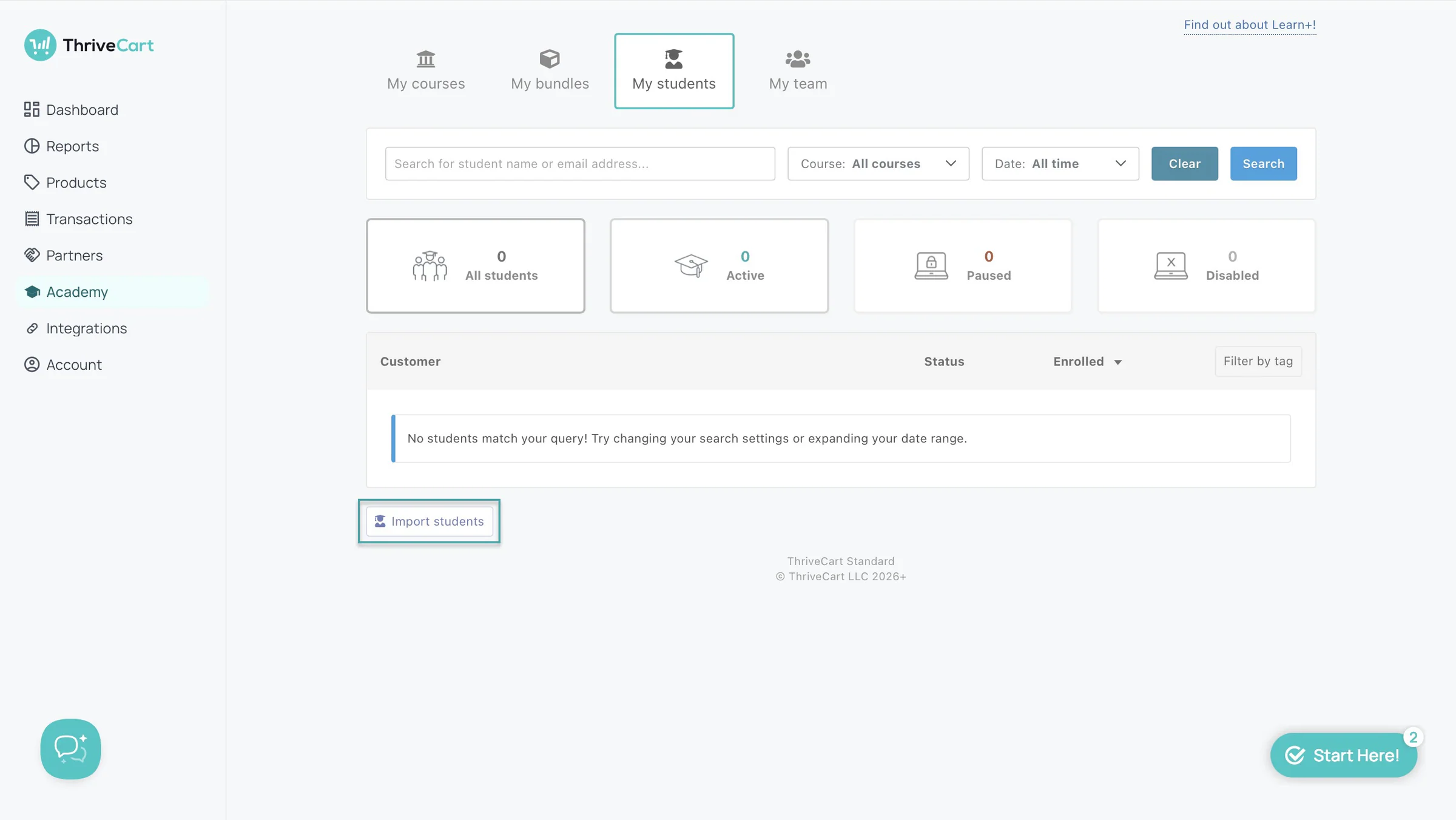1456x820 pixels.
Task: Click the Clear button
Action: point(1184,164)
